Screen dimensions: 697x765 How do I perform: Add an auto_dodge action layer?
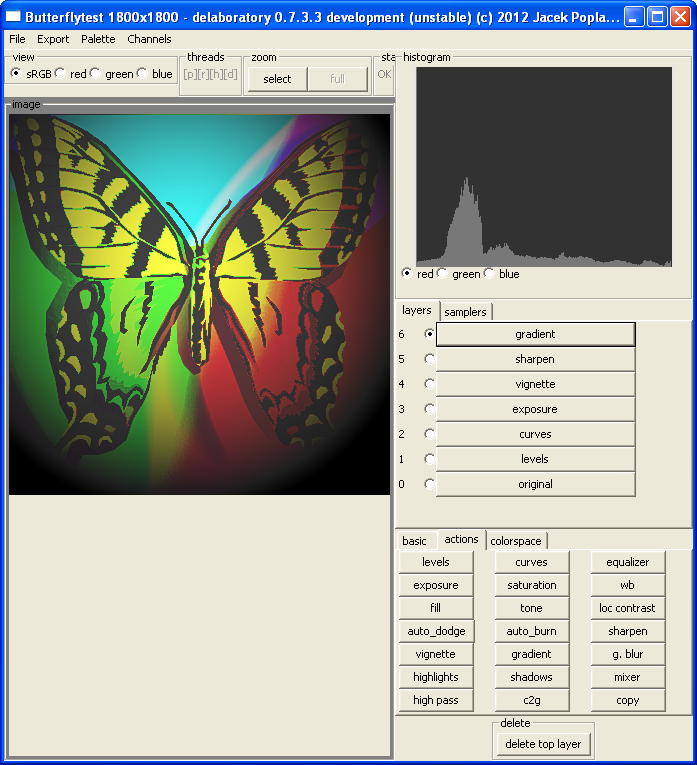click(436, 631)
